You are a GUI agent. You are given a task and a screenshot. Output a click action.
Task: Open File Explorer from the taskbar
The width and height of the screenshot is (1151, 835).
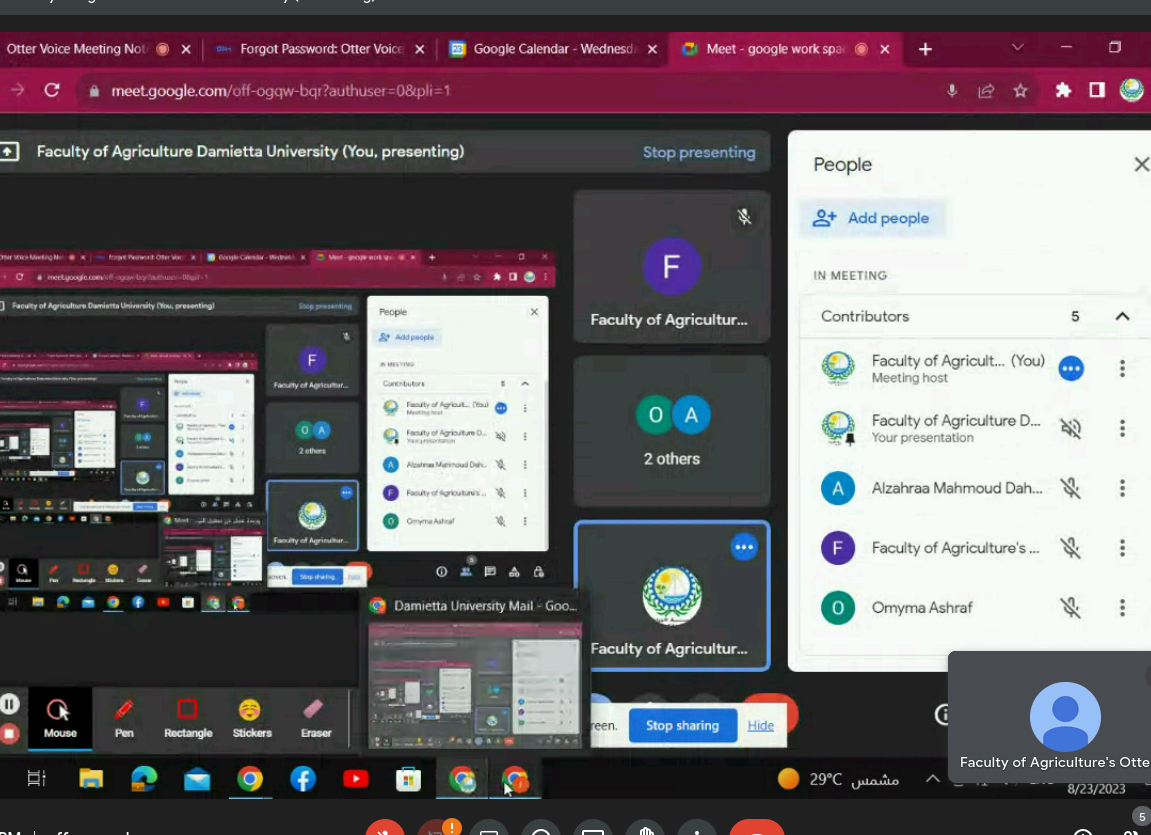[x=91, y=779]
